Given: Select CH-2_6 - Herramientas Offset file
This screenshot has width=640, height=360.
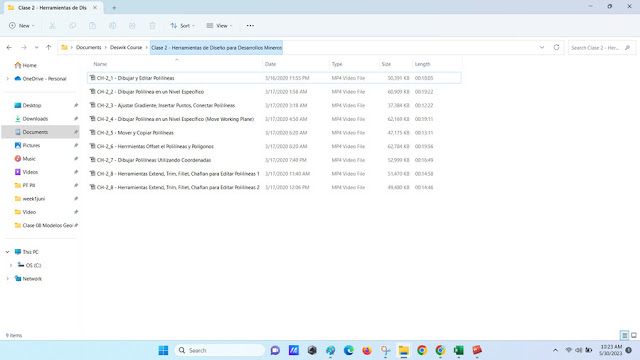Looking at the screenshot, I should 274,146.
